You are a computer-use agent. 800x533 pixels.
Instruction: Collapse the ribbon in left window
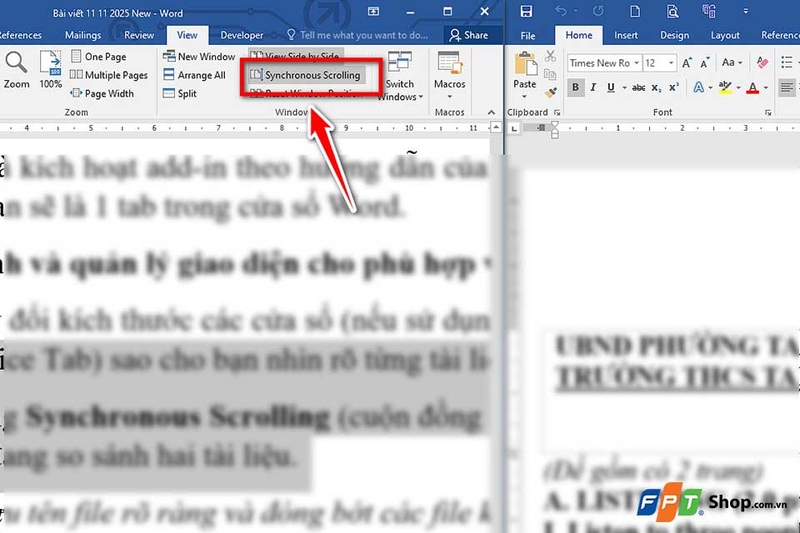491,112
